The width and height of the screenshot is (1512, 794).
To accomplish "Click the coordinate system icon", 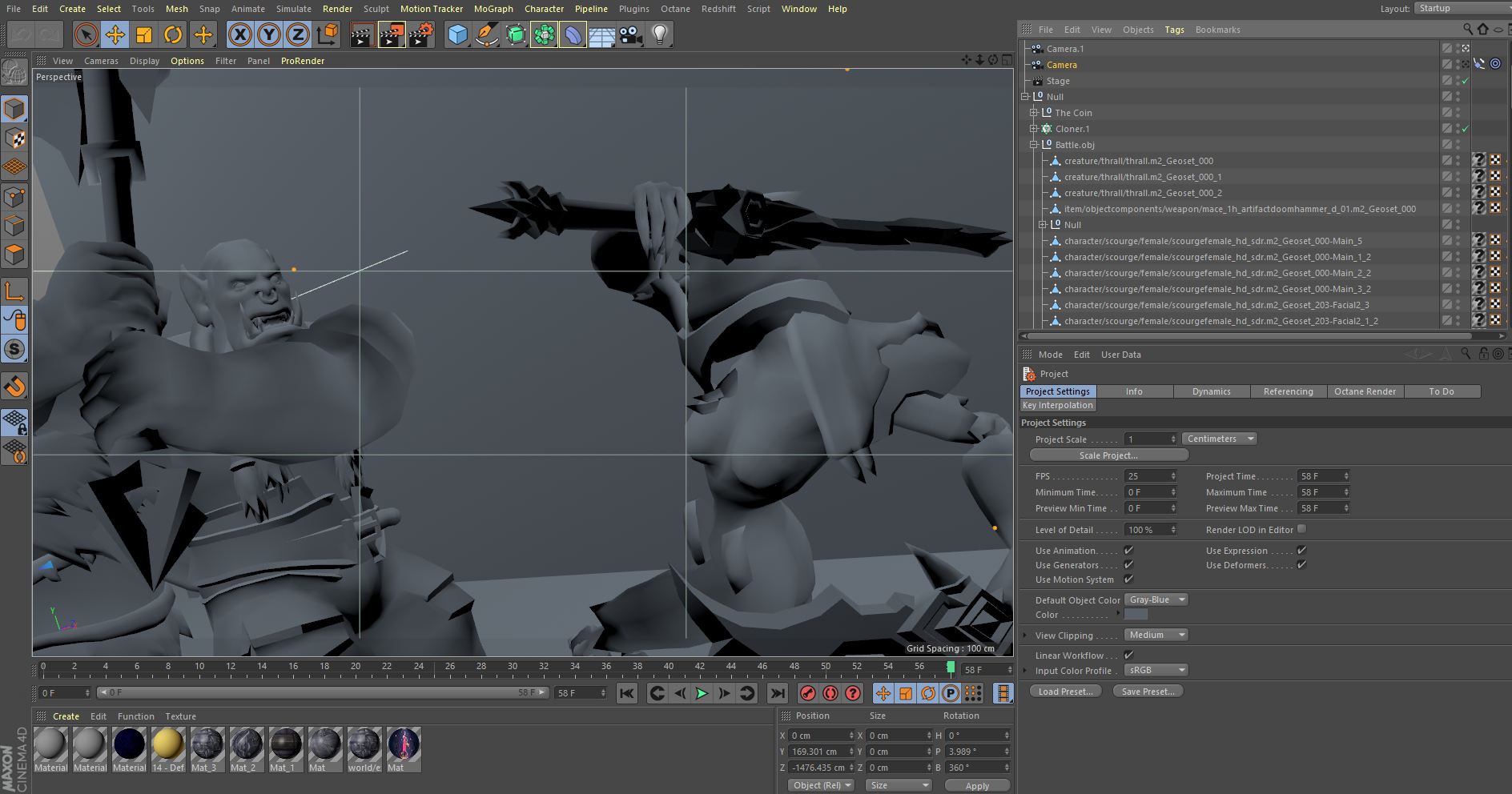I will (x=328, y=34).
